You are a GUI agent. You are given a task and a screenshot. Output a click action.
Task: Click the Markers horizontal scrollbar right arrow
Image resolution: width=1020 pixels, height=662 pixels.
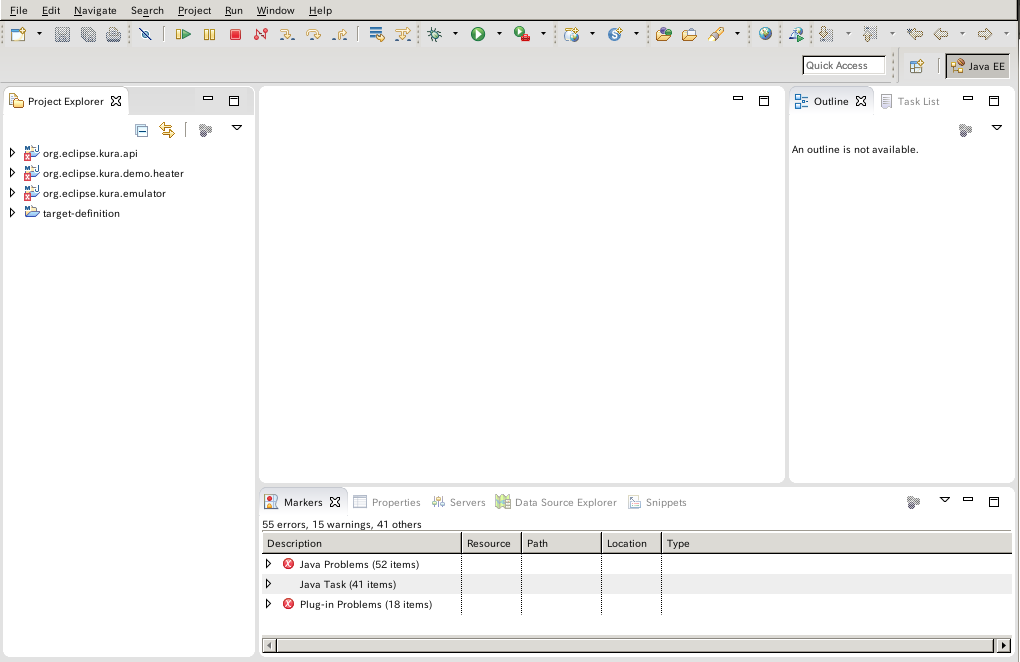(x=1004, y=646)
